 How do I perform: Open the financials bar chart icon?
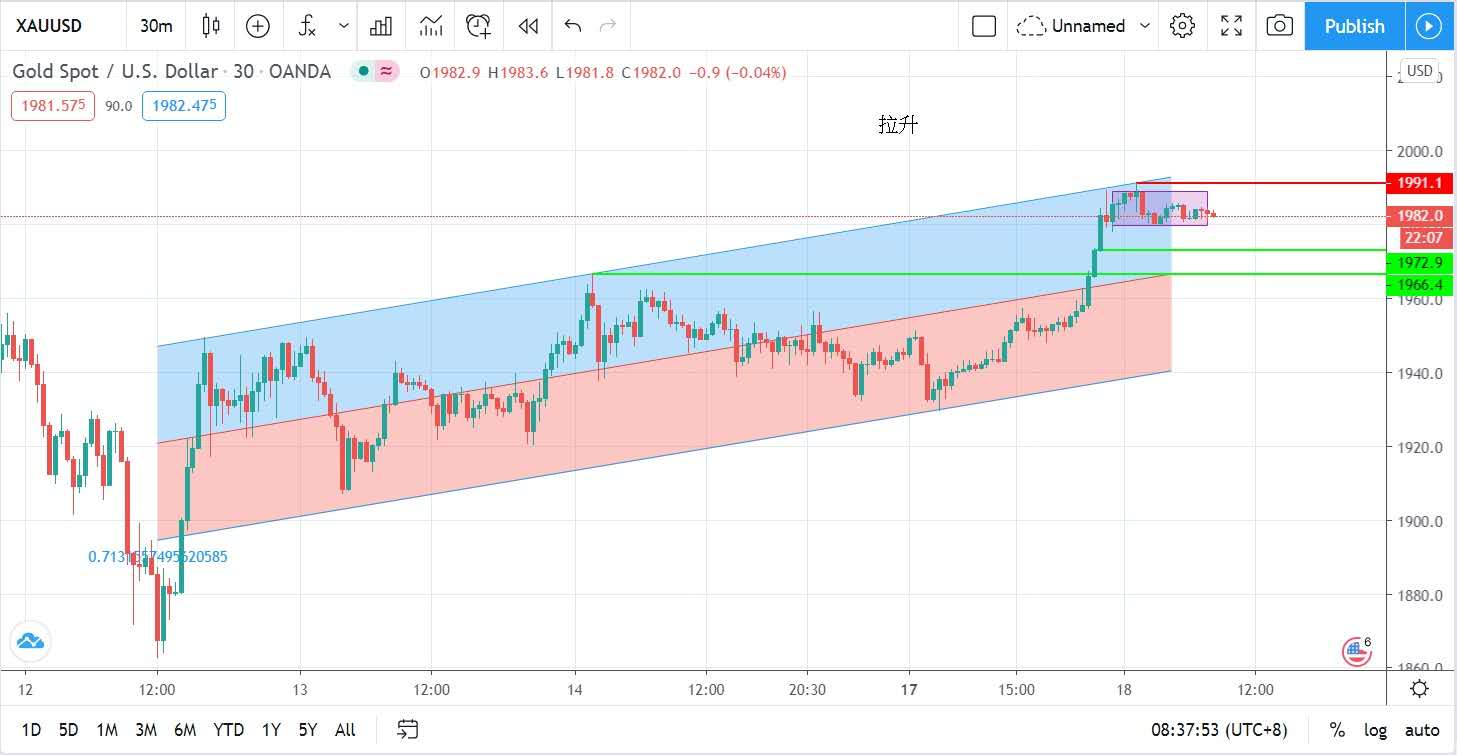pyautogui.click(x=381, y=26)
